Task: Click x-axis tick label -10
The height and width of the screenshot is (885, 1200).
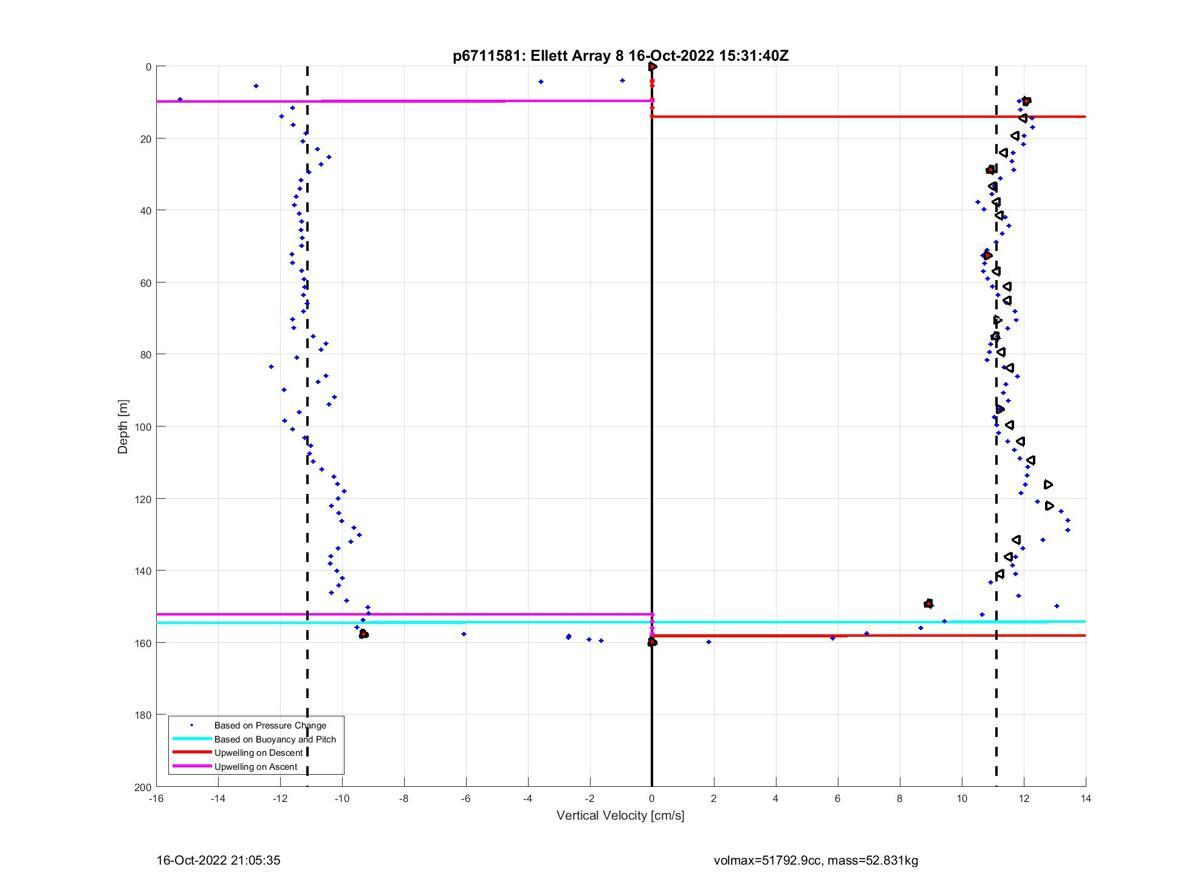Action: coord(342,798)
